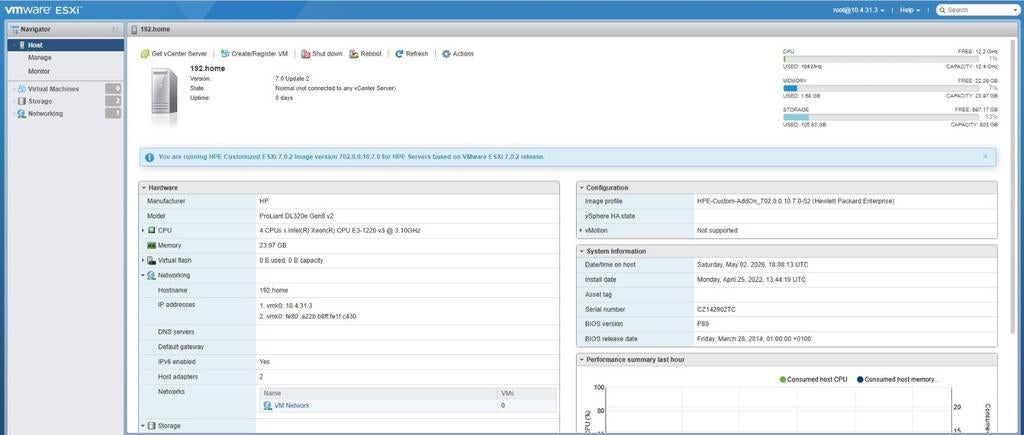Click the Navigator panel title icon
The height and width of the screenshot is (435, 1024).
coord(14,29)
